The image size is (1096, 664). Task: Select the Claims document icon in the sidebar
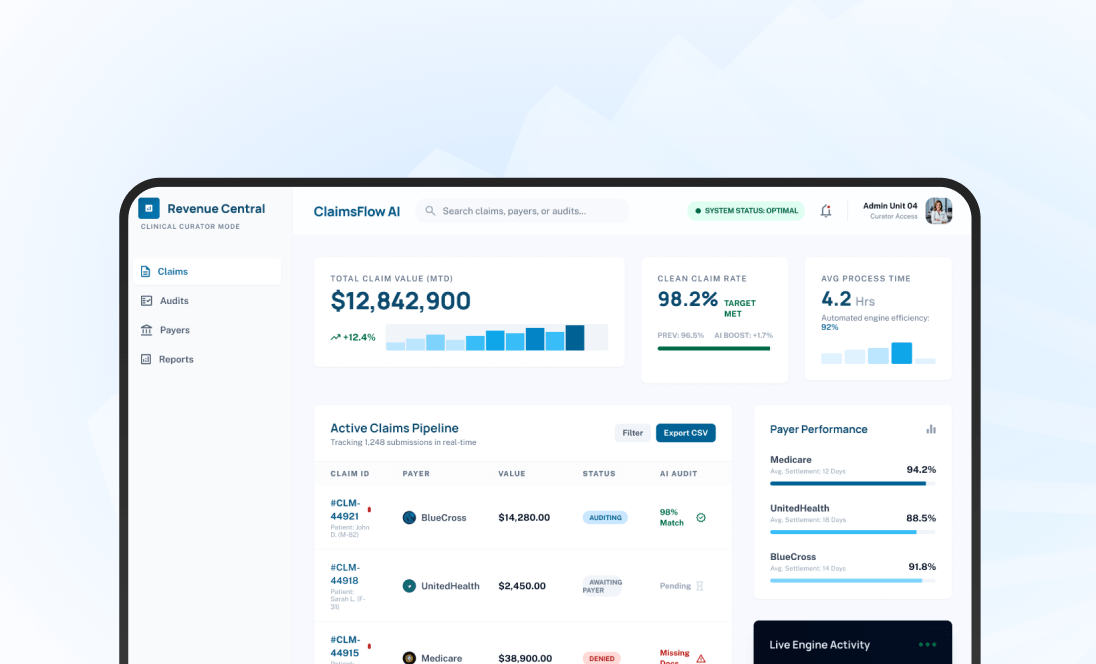pyautogui.click(x=146, y=270)
